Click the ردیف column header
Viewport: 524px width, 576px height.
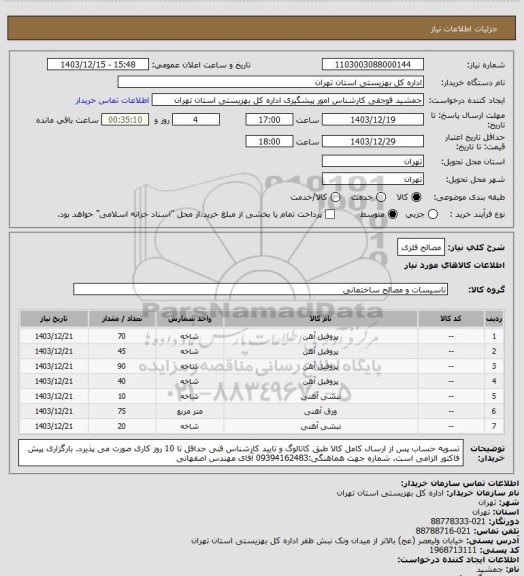pos(494,318)
